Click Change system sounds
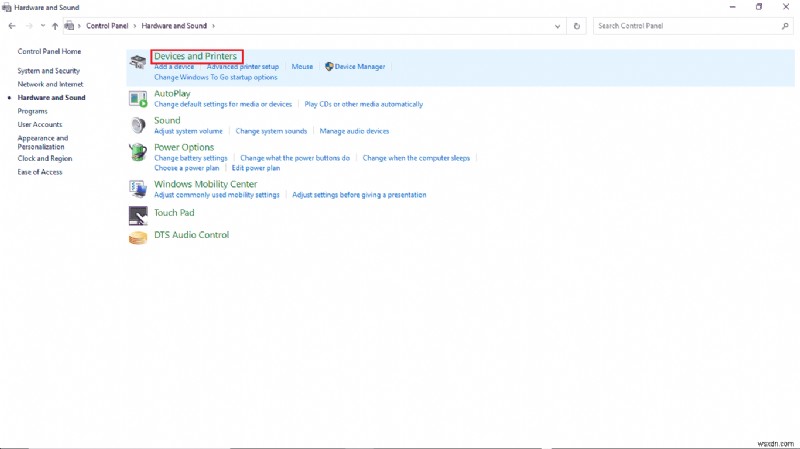 click(x=271, y=131)
